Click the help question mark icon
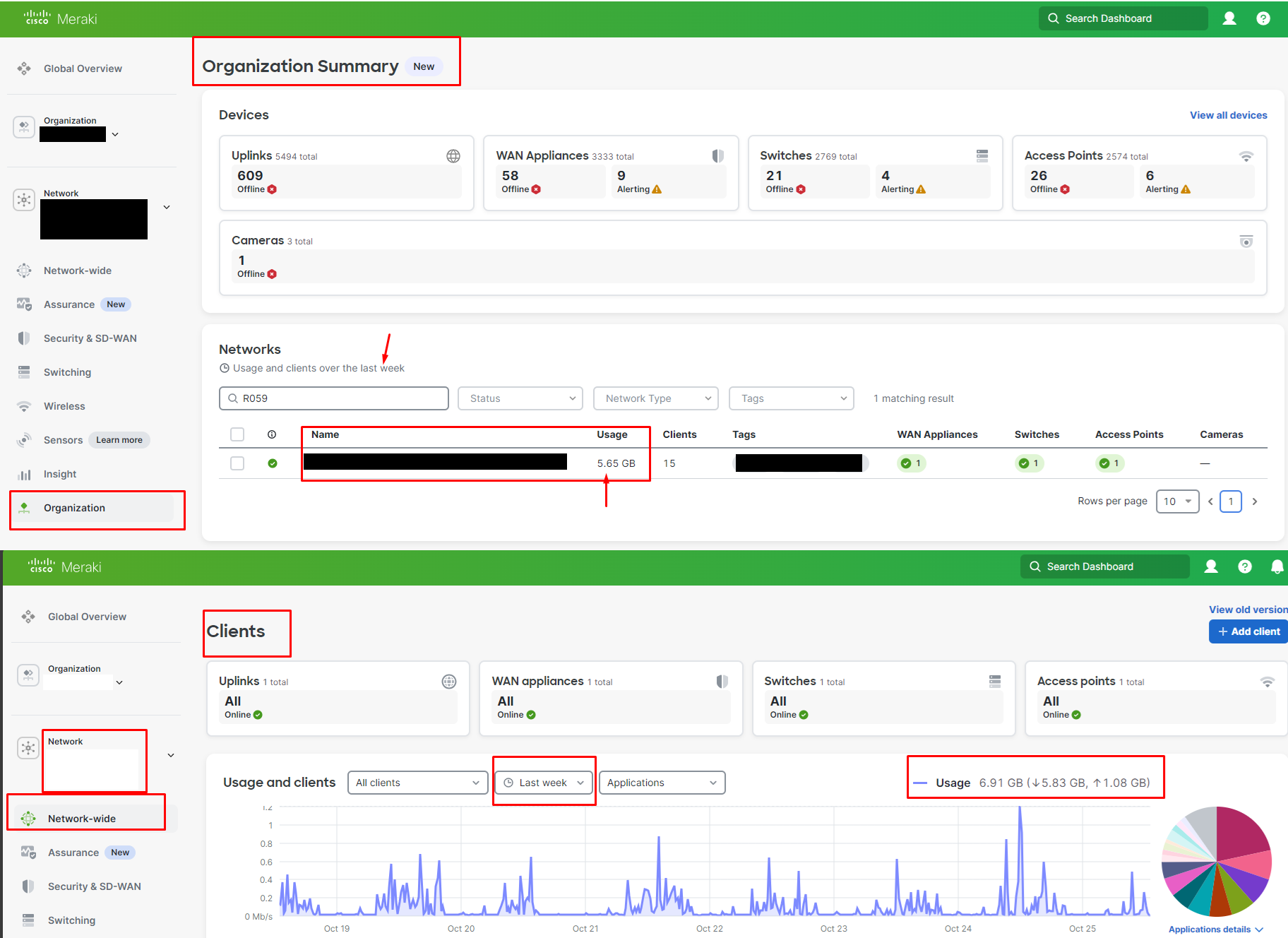 pyautogui.click(x=1263, y=18)
